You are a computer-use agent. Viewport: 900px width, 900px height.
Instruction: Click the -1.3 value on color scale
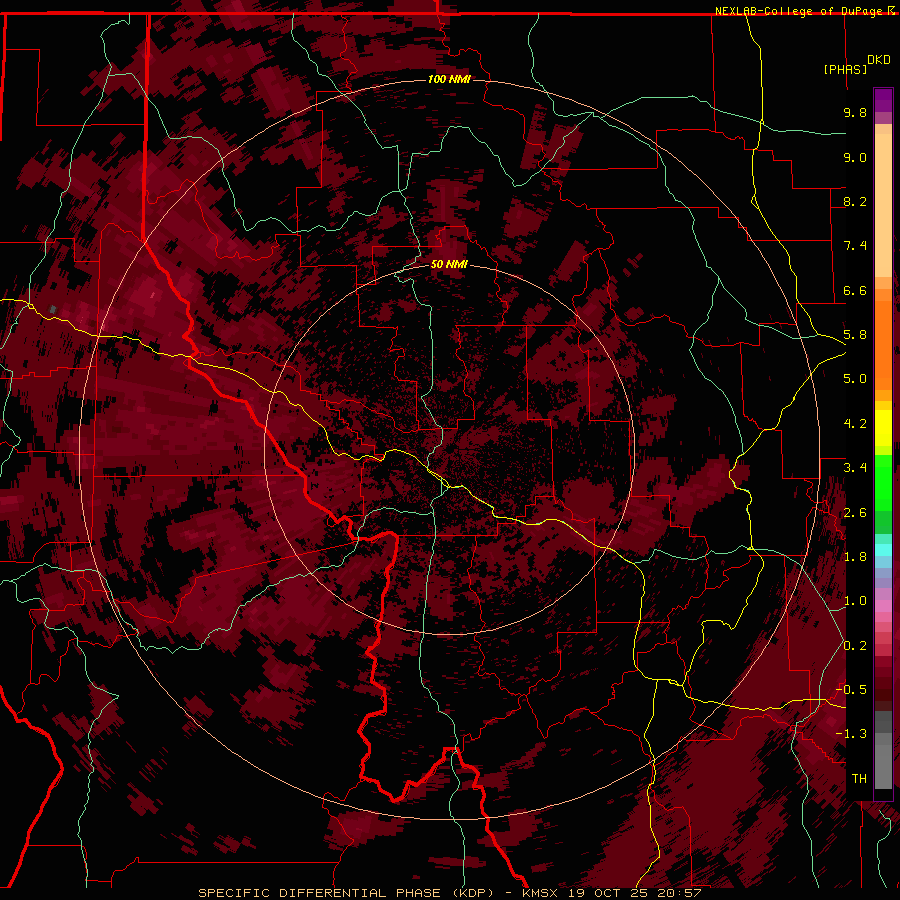(x=852, y=734)
